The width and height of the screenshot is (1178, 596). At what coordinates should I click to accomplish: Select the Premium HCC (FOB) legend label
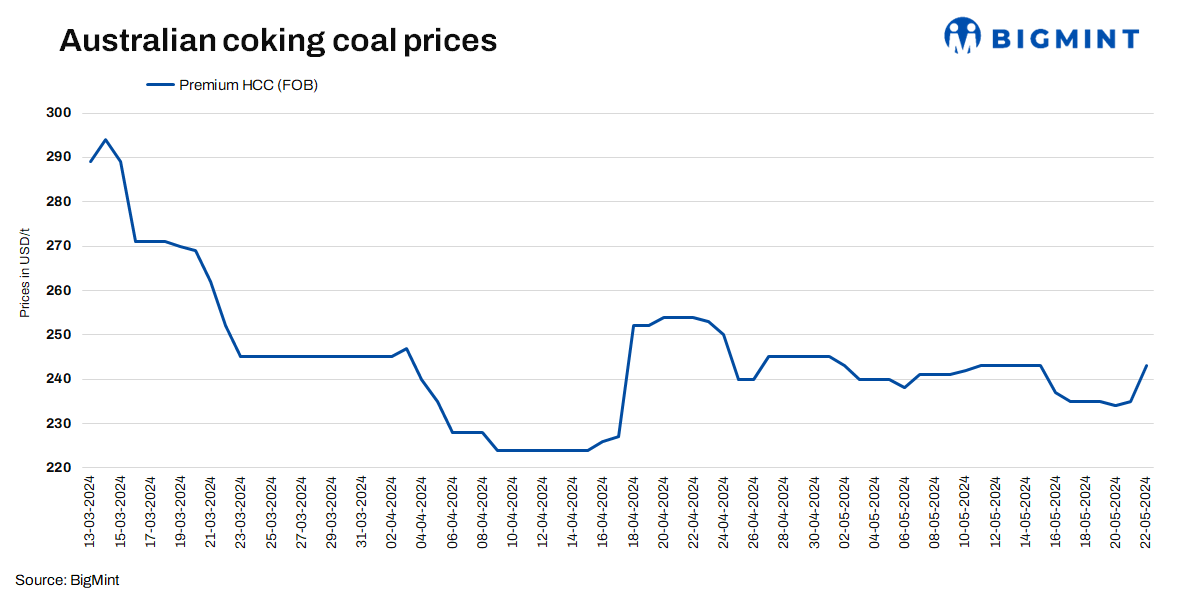[x=248, y=85]
